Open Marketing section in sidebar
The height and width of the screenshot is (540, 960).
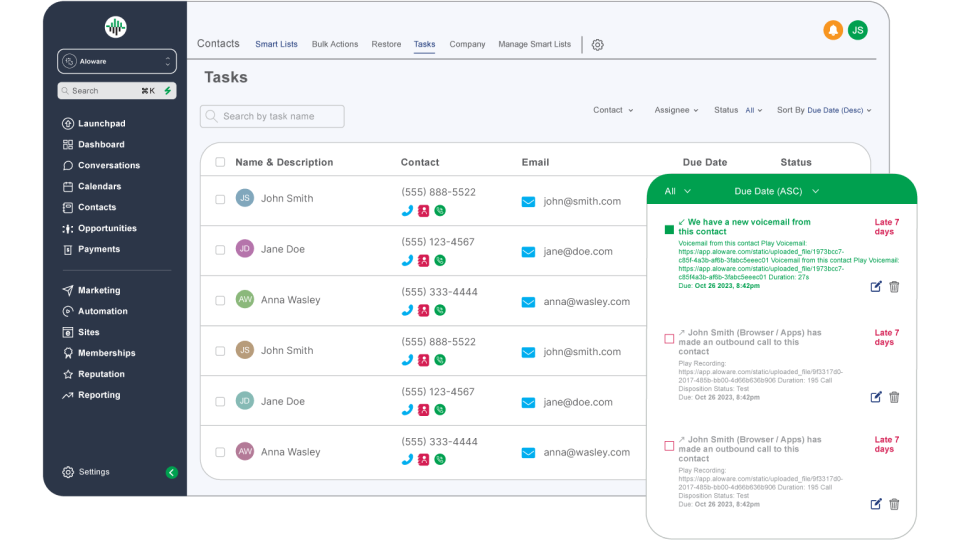(91, 290)
